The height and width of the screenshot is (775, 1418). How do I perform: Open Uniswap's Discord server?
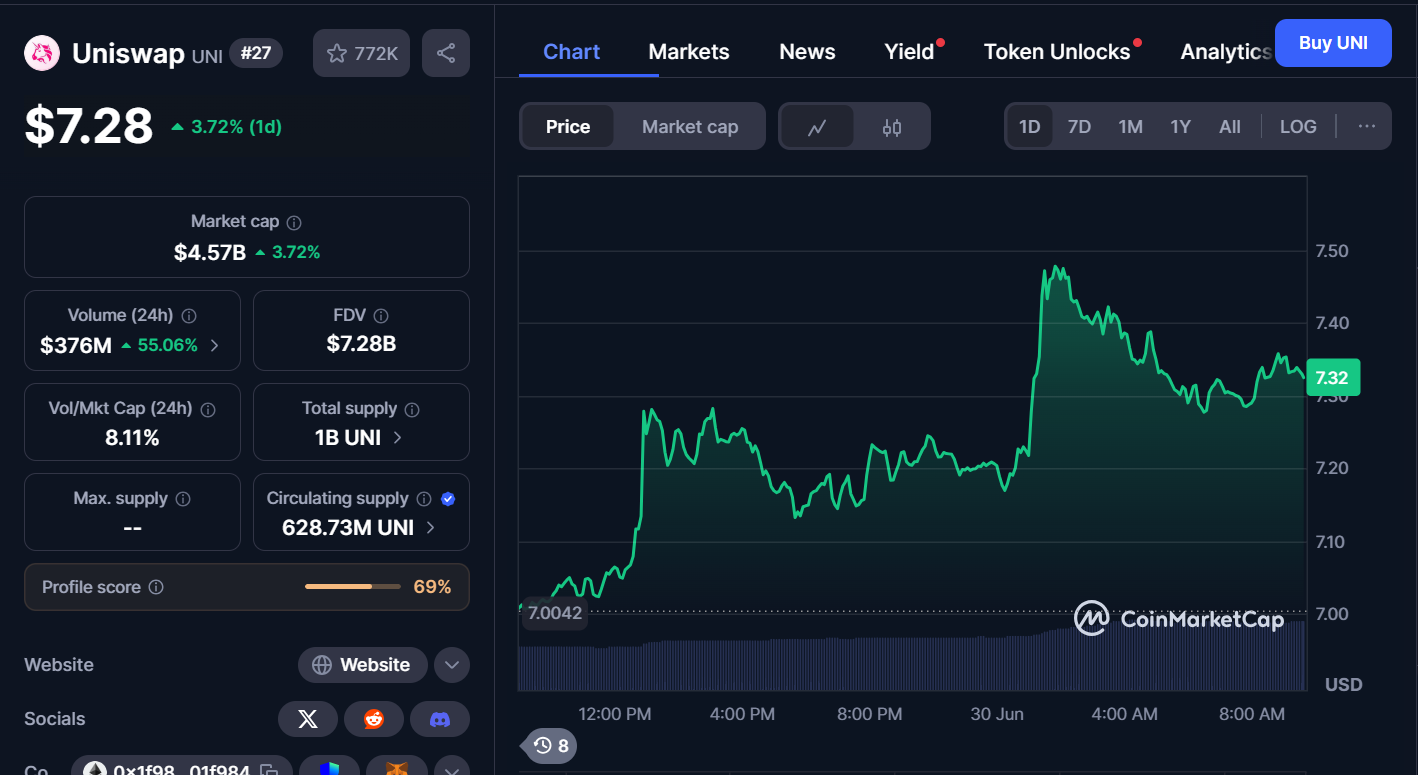pyautogui.click(x=440, y=719)
